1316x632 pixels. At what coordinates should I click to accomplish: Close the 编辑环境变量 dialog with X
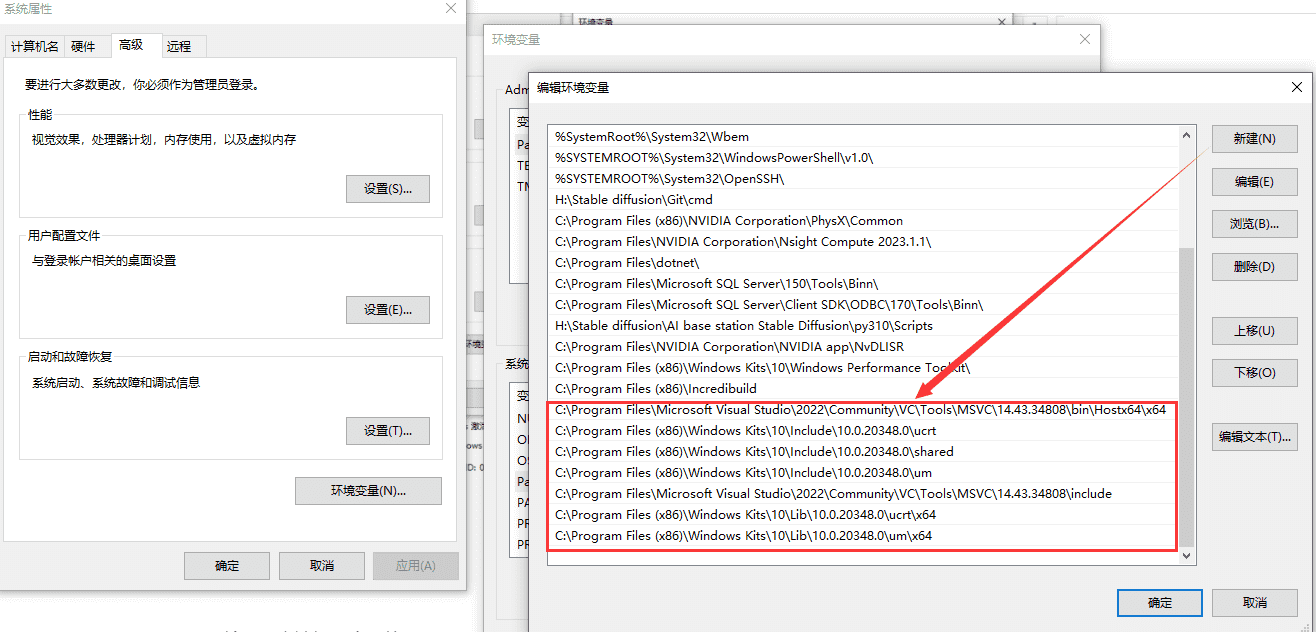pos(1296,87)
